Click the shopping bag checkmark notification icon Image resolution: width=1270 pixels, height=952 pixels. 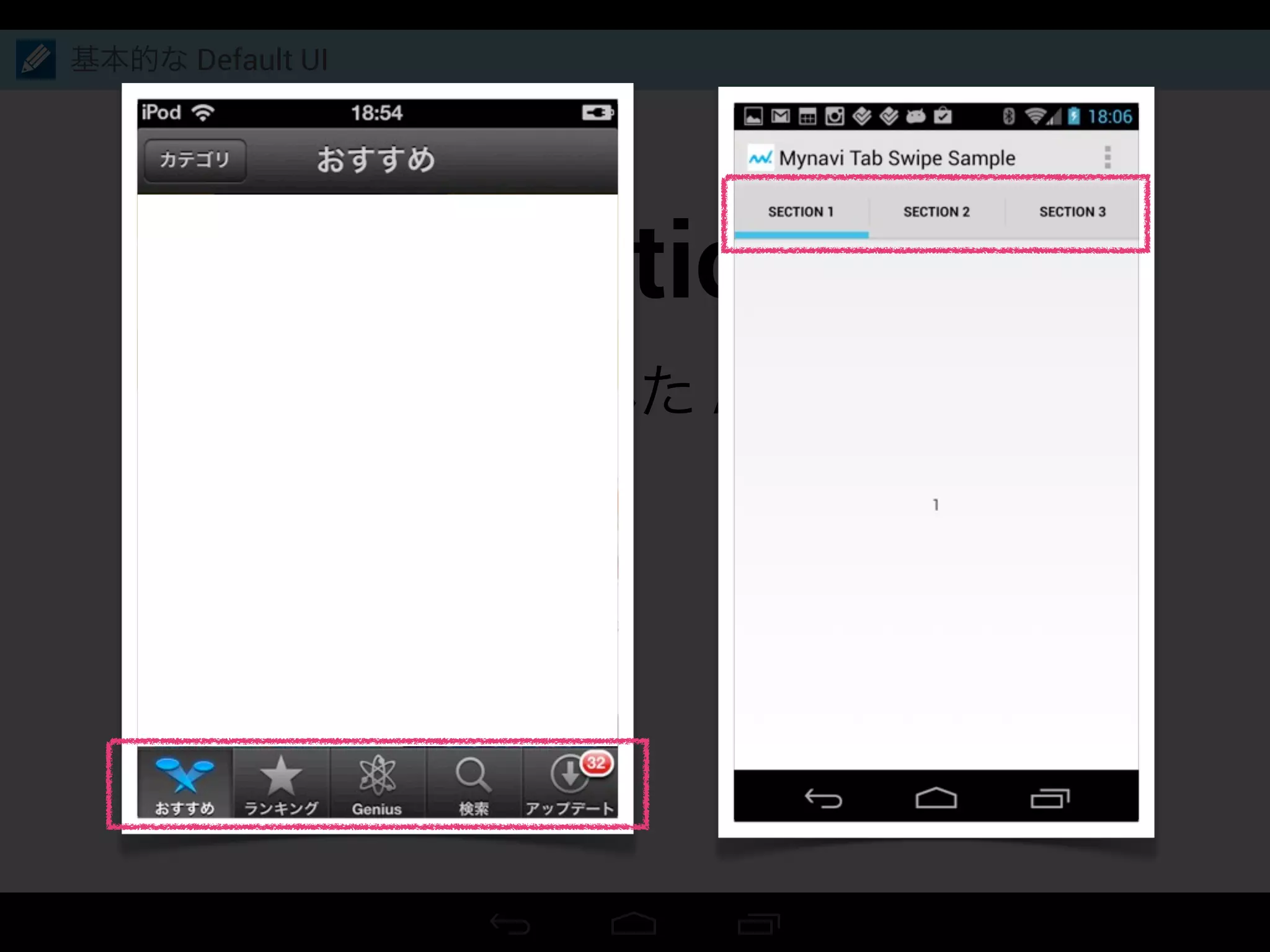point(943,116)
